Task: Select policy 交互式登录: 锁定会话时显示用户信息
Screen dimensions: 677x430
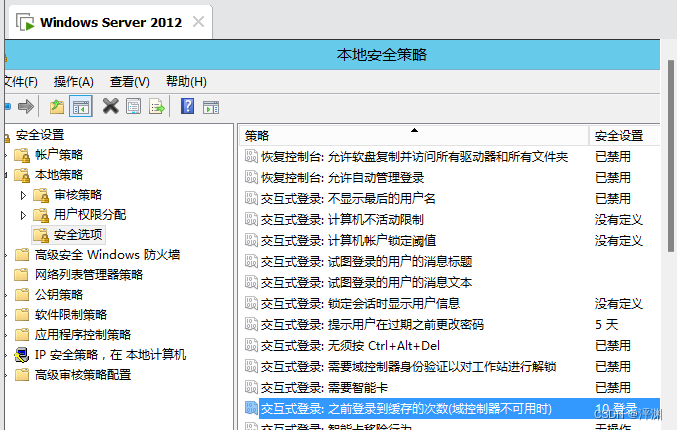Action: click(x=360, y=303)
